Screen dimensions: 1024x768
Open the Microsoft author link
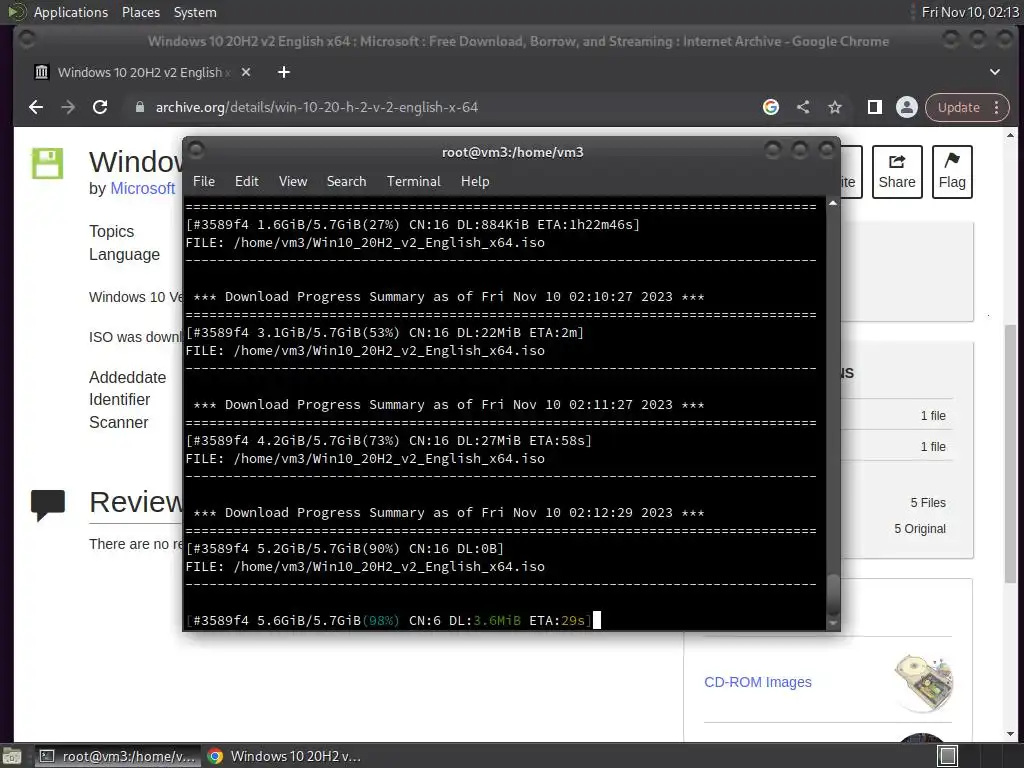tap(142, 188)
